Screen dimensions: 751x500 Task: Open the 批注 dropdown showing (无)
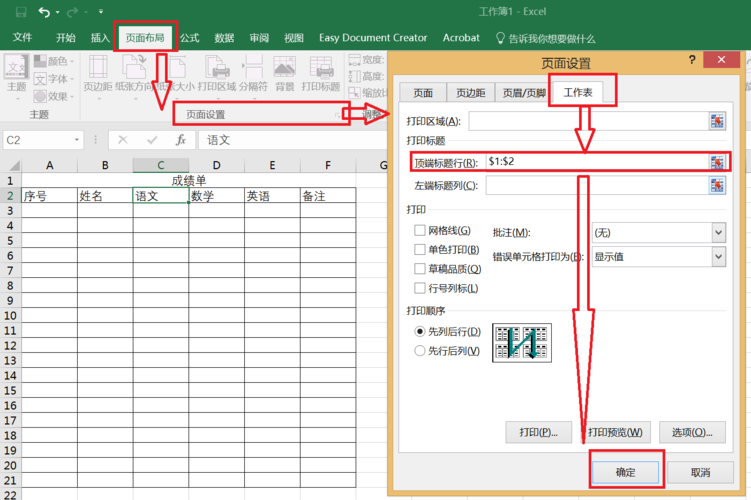pos(659,233)
